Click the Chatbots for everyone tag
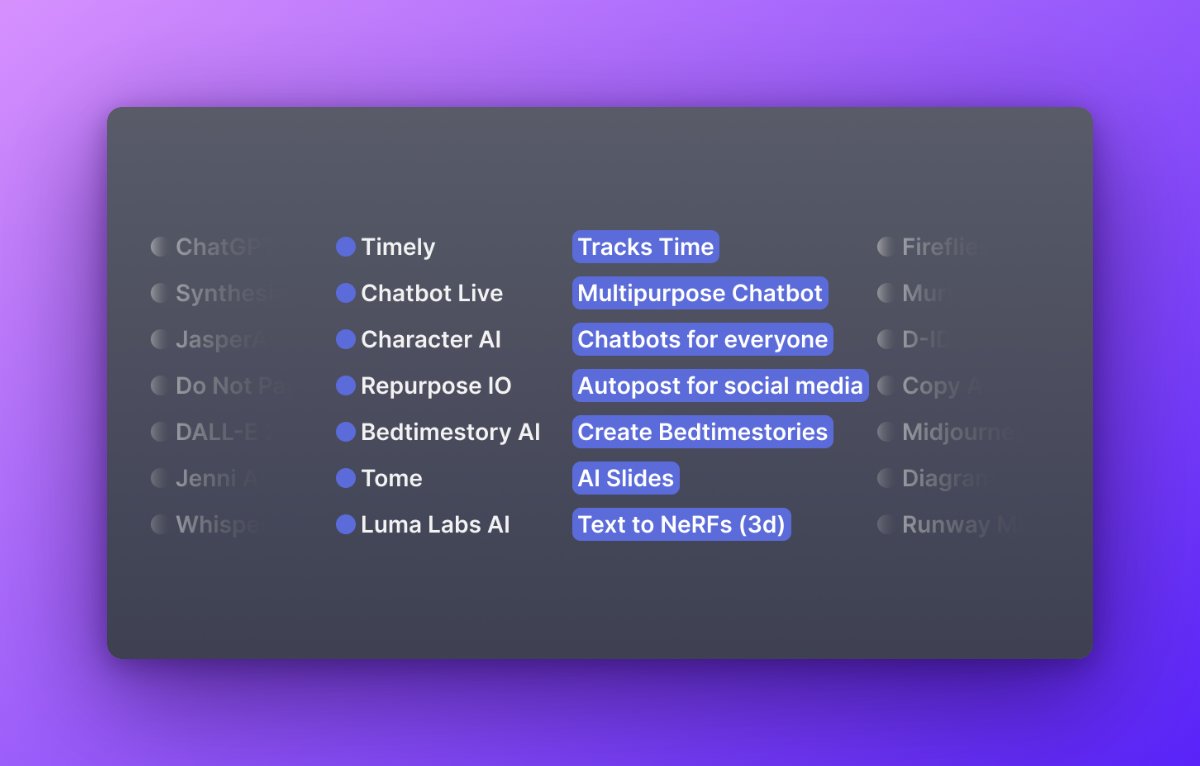The width and height of the screenshot is (1200, 766). pyautogui.click(x=703, y=339)
